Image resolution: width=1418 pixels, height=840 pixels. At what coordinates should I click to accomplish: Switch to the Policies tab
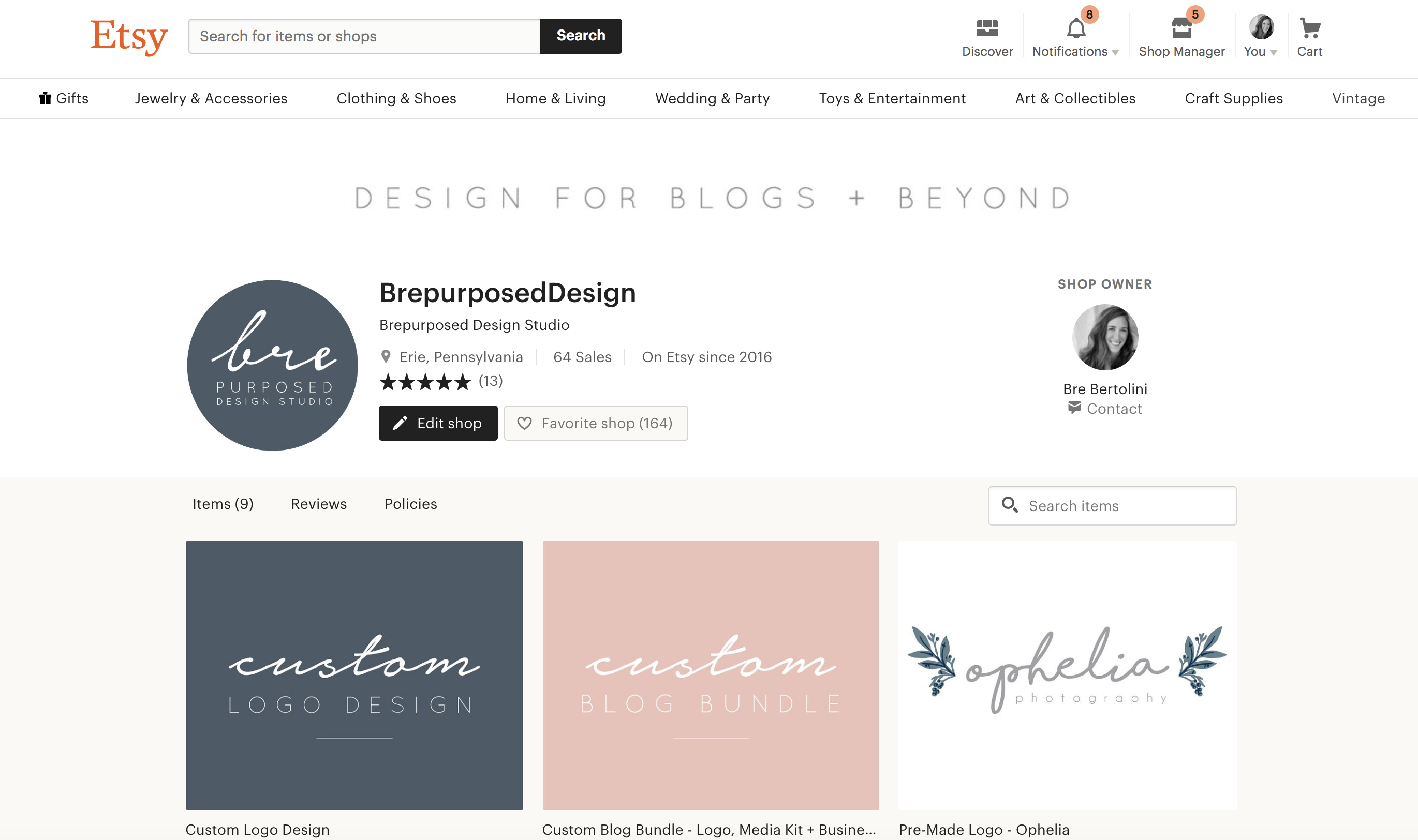(x=410, y=504)
